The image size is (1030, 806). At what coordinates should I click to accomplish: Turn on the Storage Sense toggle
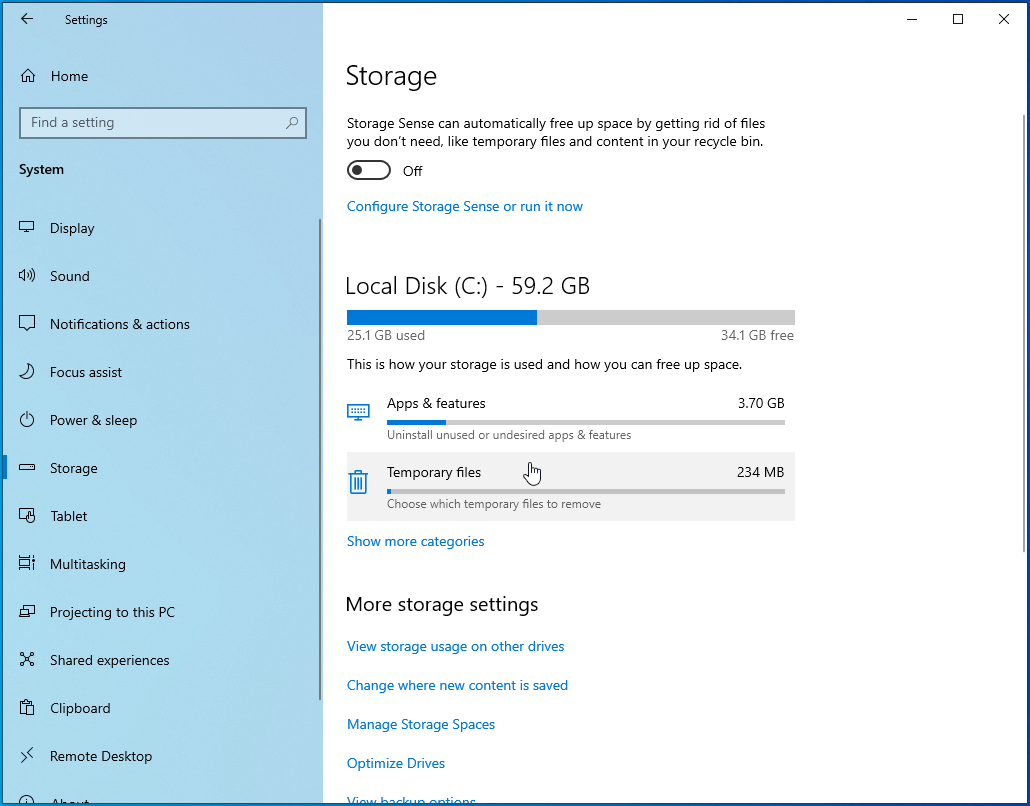tap(368, 171)
